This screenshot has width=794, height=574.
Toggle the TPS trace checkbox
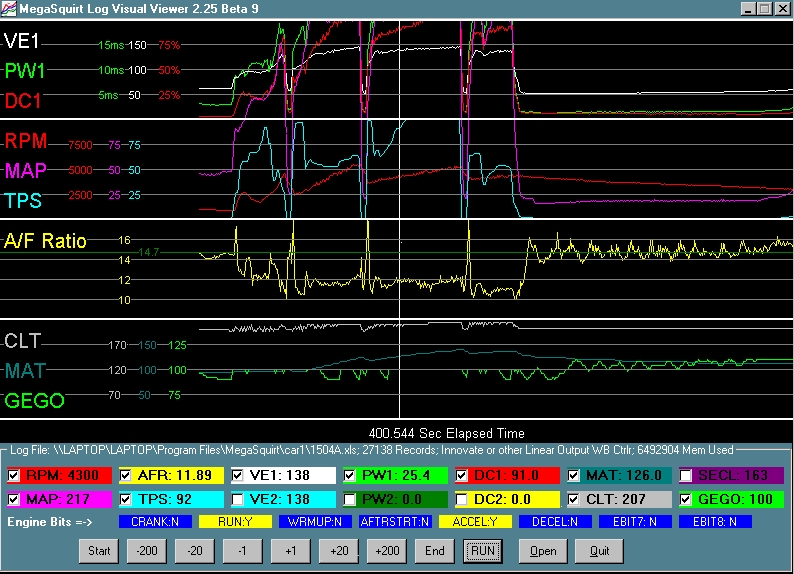(126, 500)
